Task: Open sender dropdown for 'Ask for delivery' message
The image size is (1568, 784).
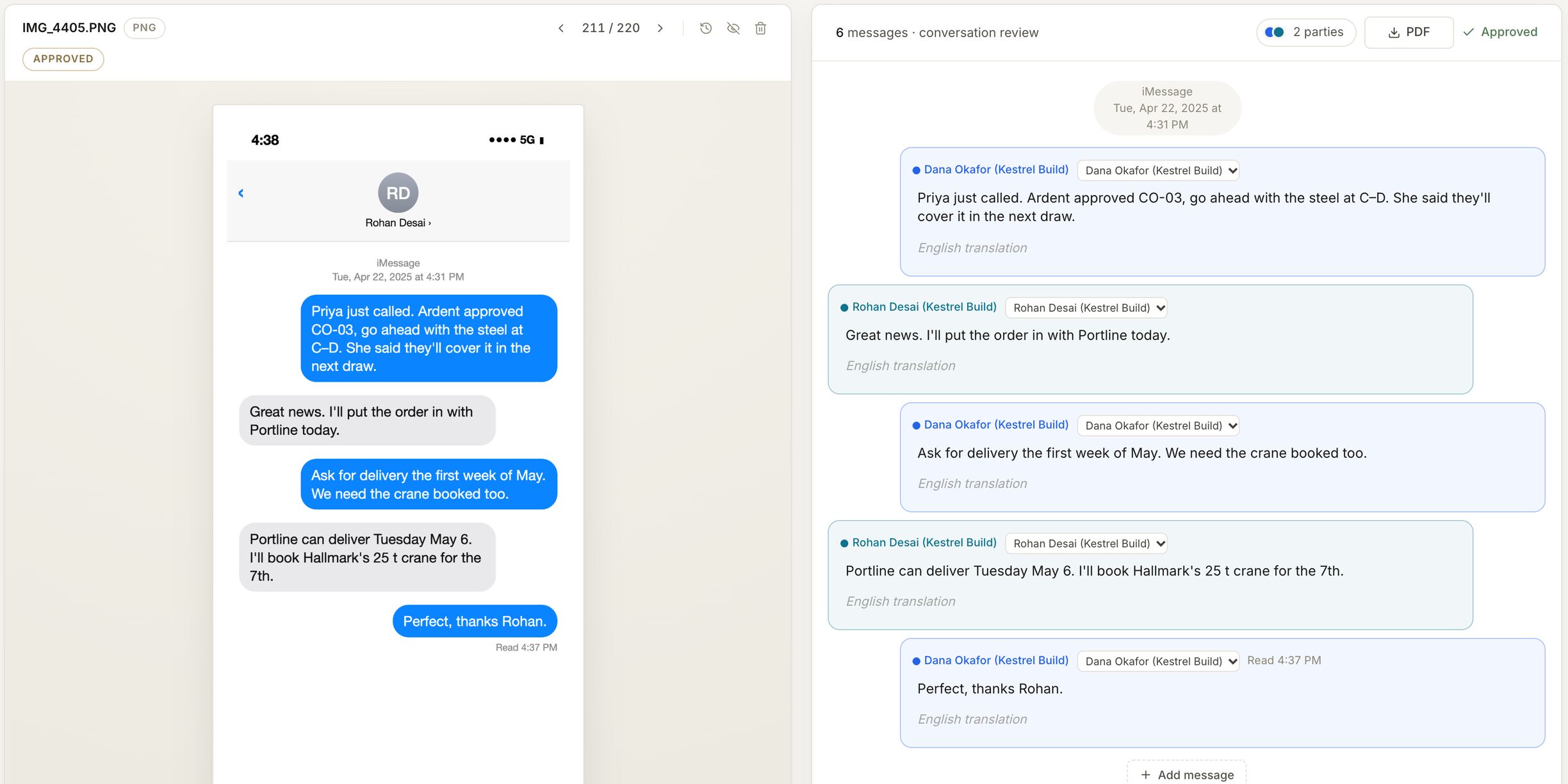Action: [x=1158, y=426]
